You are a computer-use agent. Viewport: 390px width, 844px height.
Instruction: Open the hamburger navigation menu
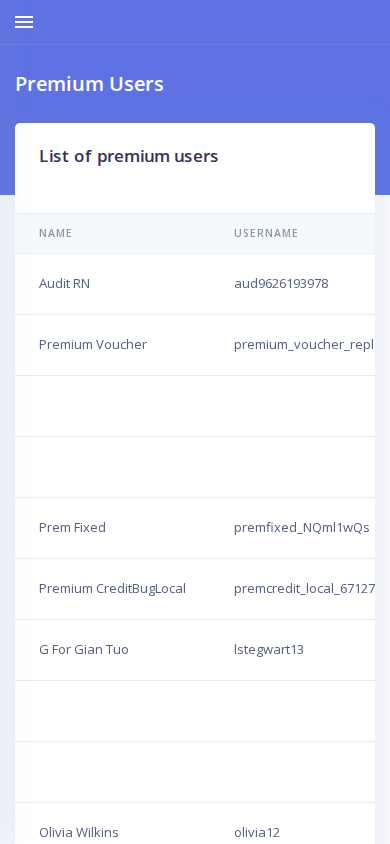pyautogui.click(x=24, y=22)
